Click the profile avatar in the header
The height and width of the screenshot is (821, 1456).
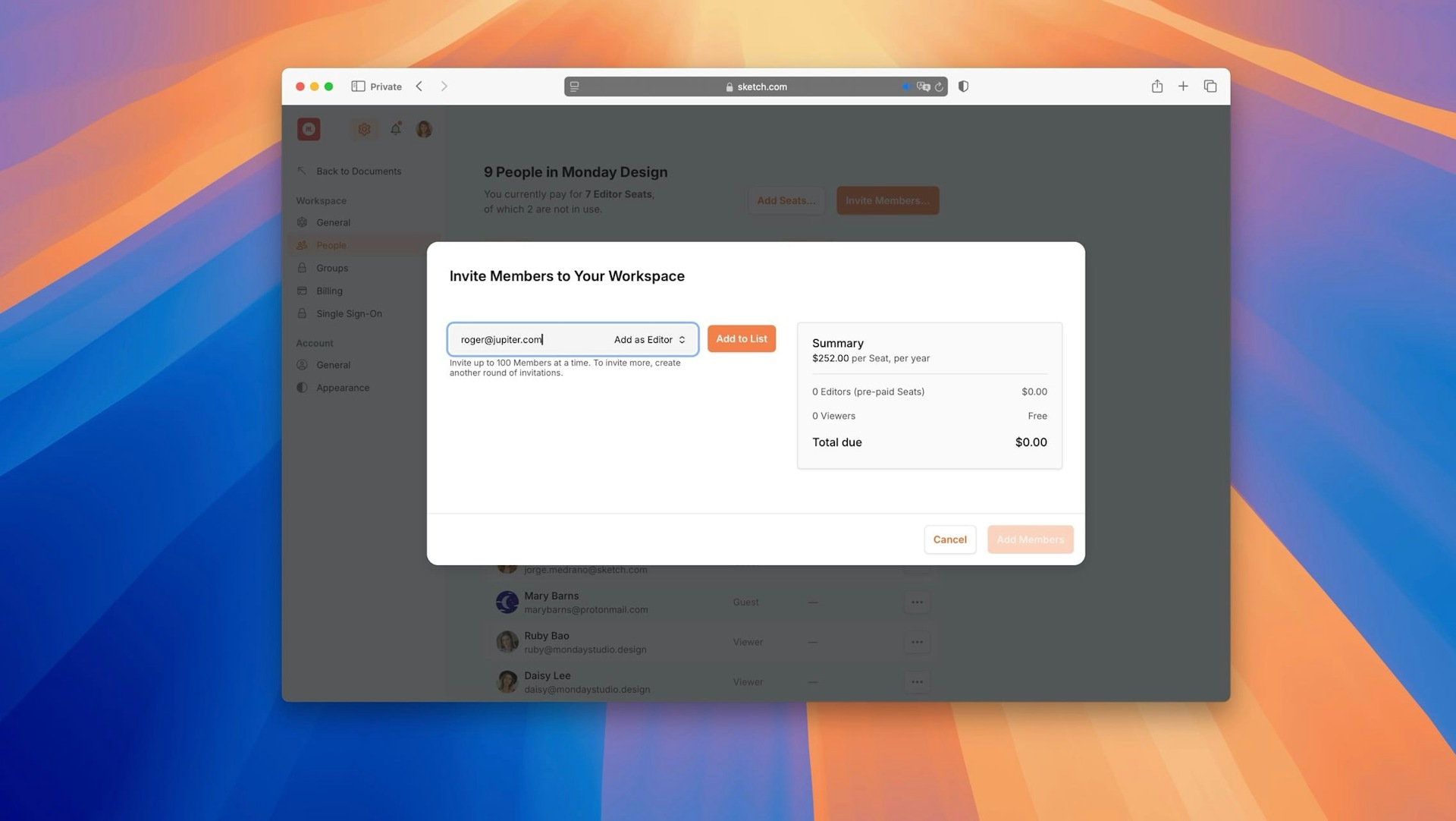click(424, 129)
